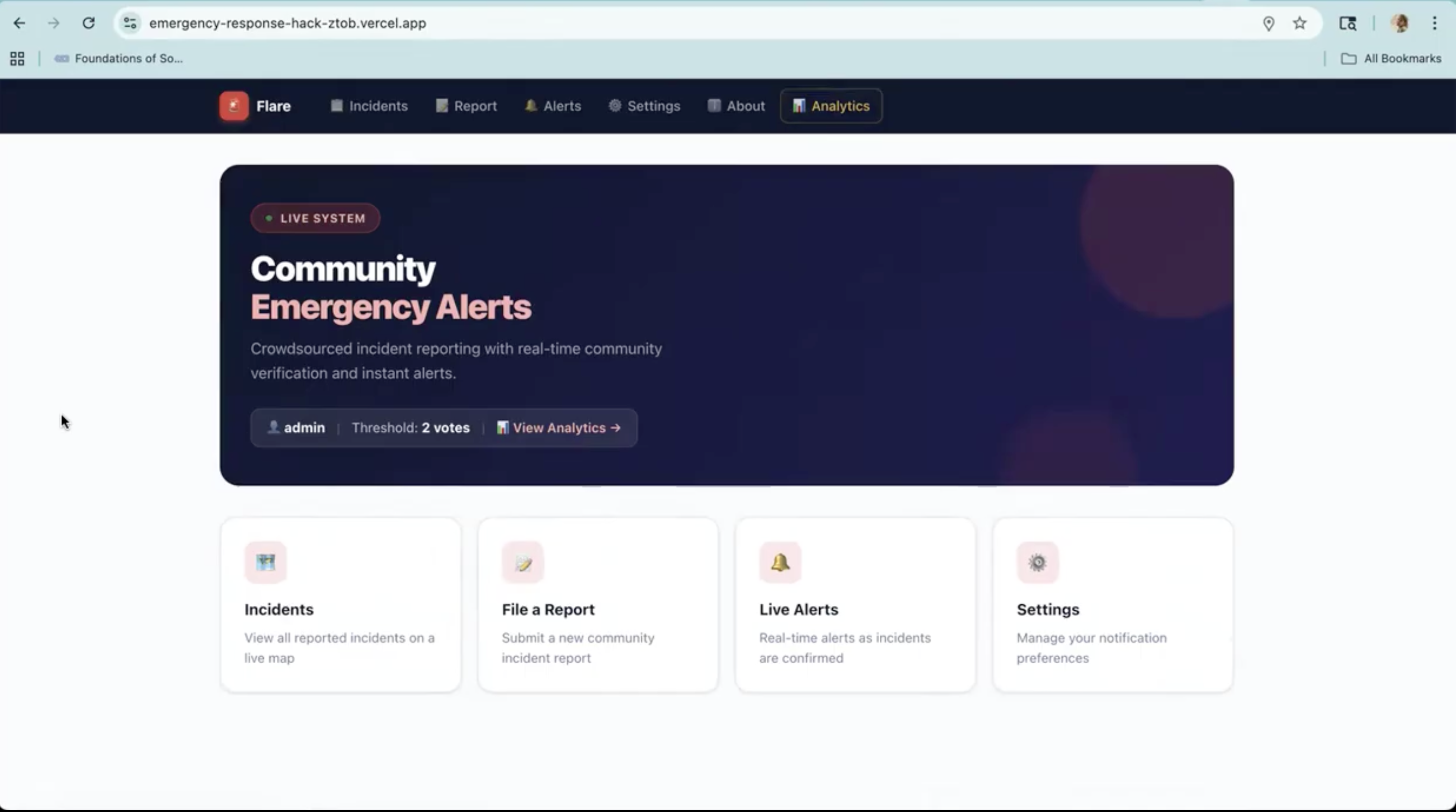The width and height of the screenshot is (1456, 812).
Task: Open About in the navigation bar
Action: coord(736,106)
